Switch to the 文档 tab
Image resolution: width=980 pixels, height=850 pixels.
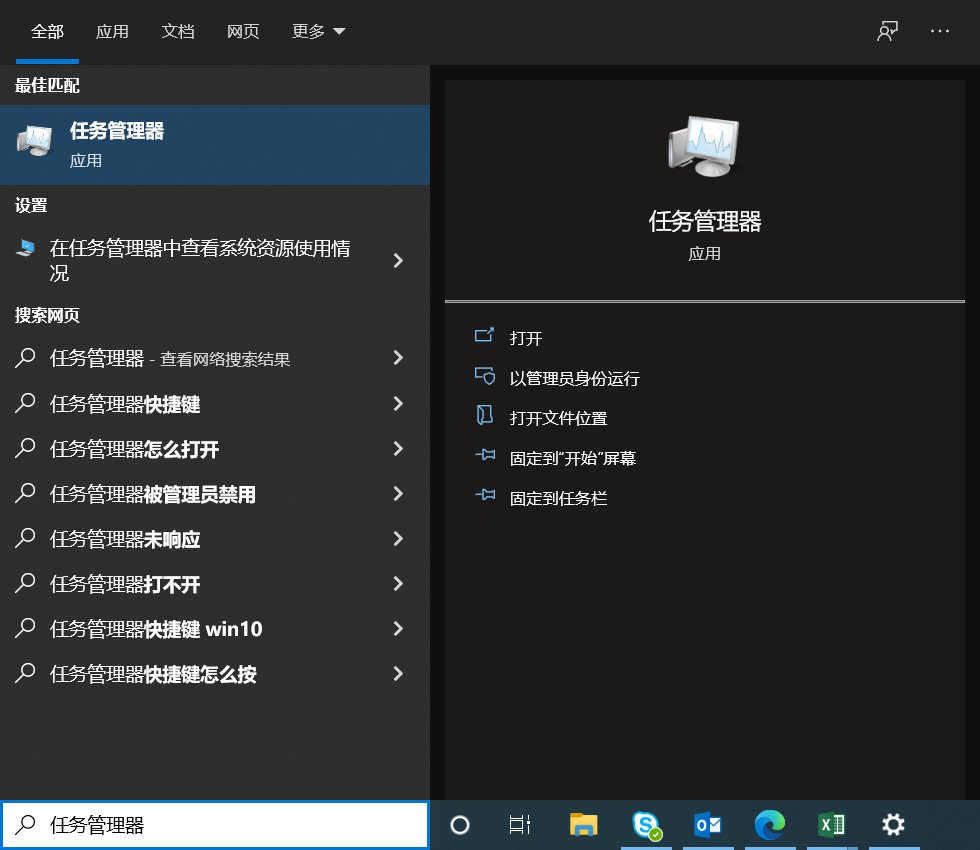[178, 31]
